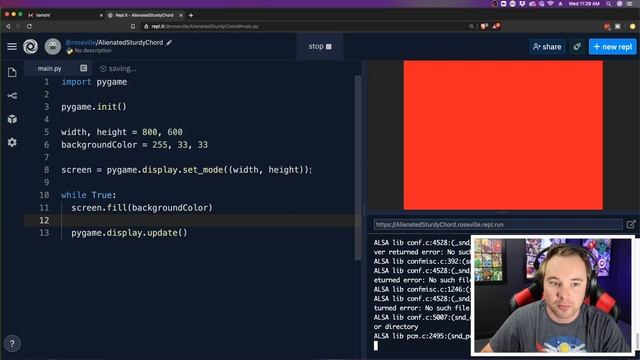Click the yellow browser profile icon
The image size is (640, 360).
[x=633, y=26]
